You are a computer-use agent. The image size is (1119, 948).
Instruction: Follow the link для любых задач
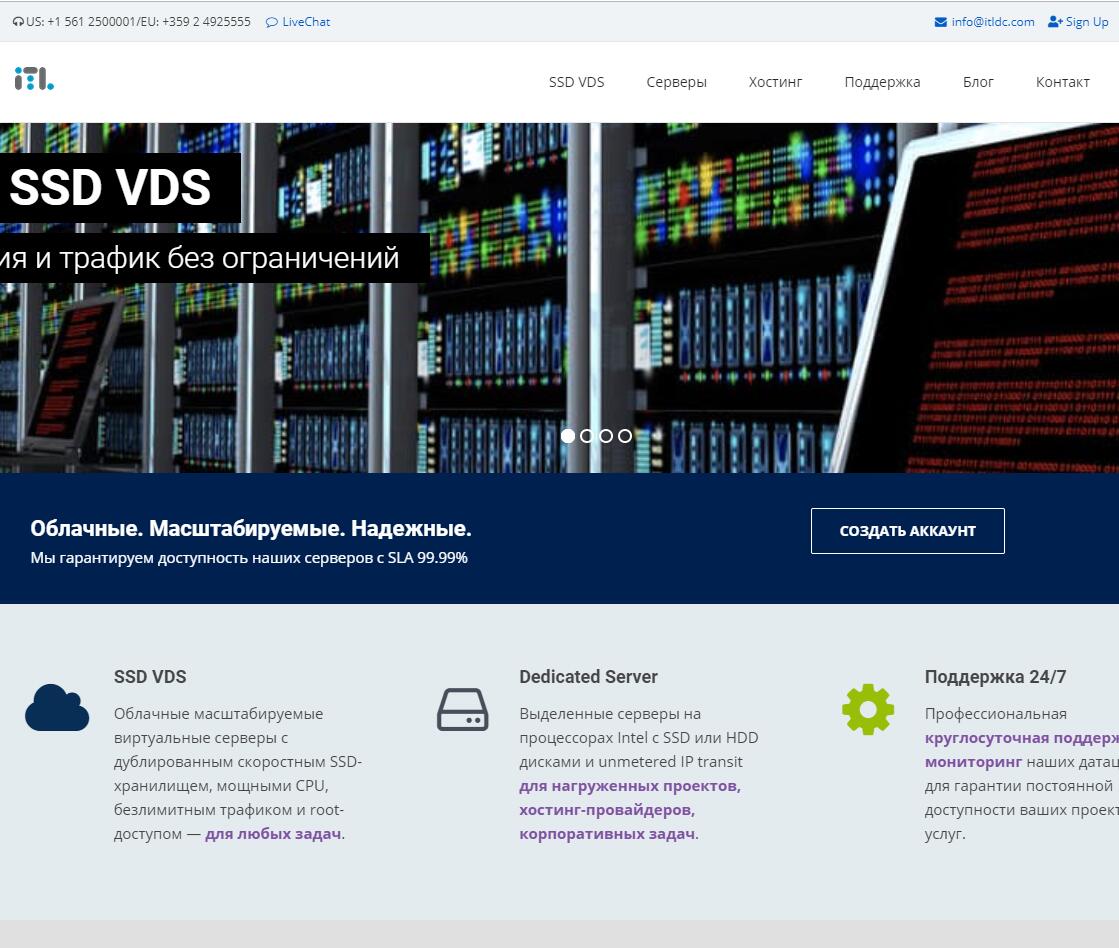(271, 832)
